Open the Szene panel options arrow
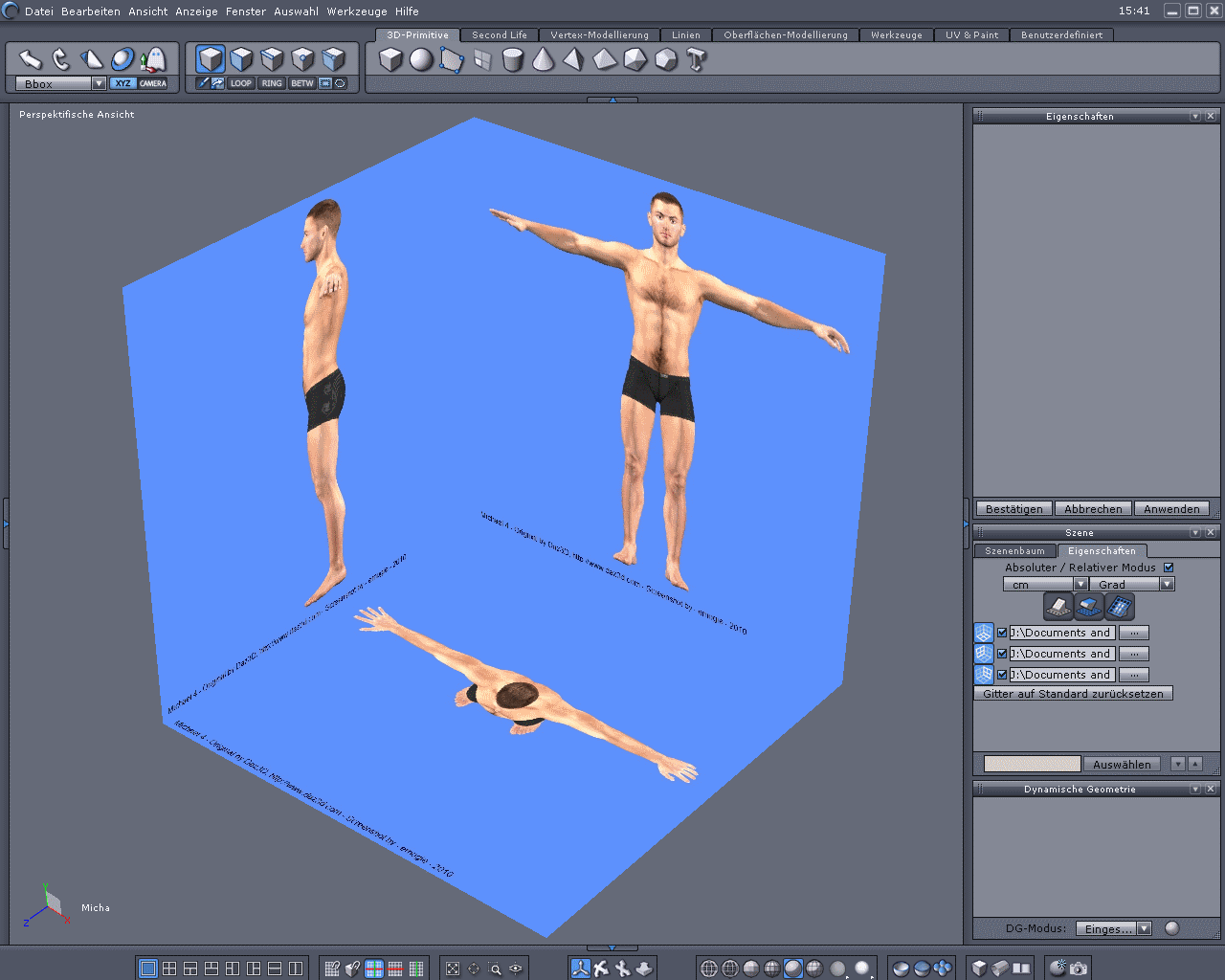Viewport: 1225px width, 980px height. 1195,532
